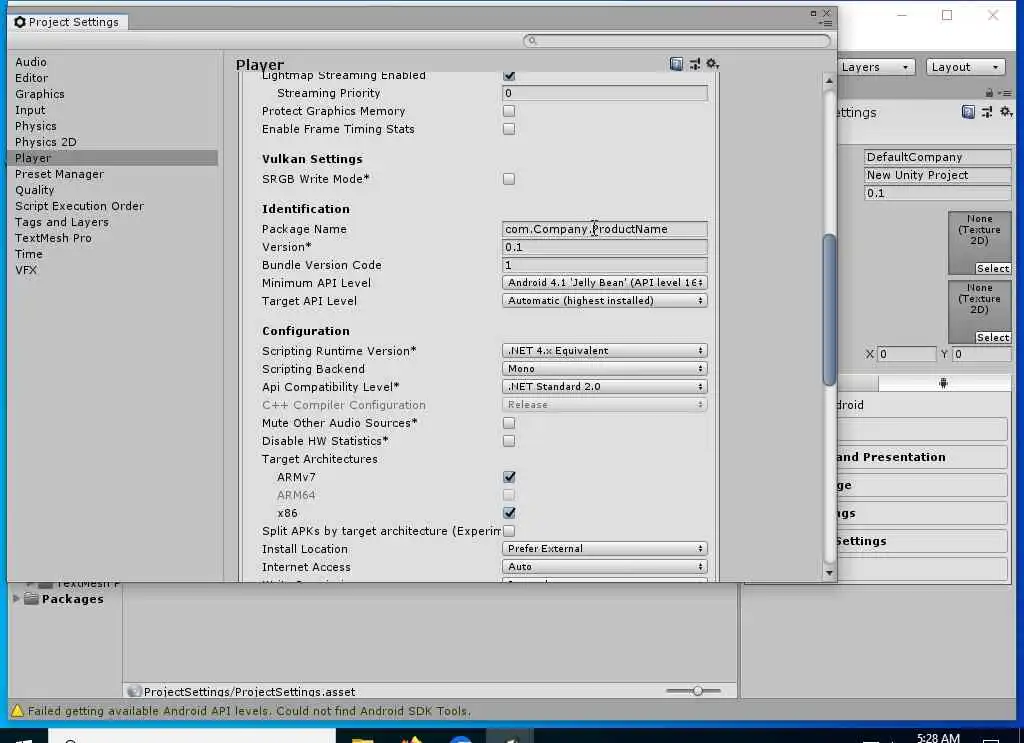This screenshot has width=1024, height=743.
Task: Toggle SRGB Write Mode checkbox
Action: click(x=509, y=179)
